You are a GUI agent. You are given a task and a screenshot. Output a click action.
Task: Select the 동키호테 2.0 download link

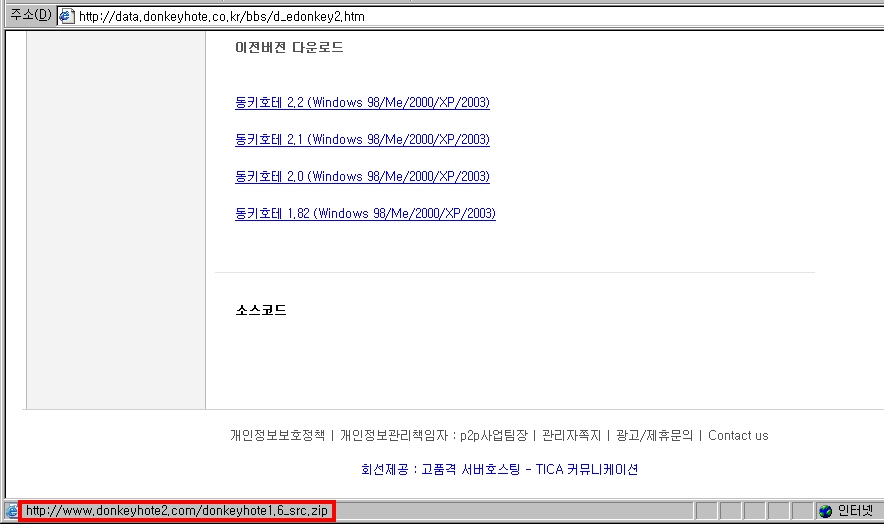(362, 176)
